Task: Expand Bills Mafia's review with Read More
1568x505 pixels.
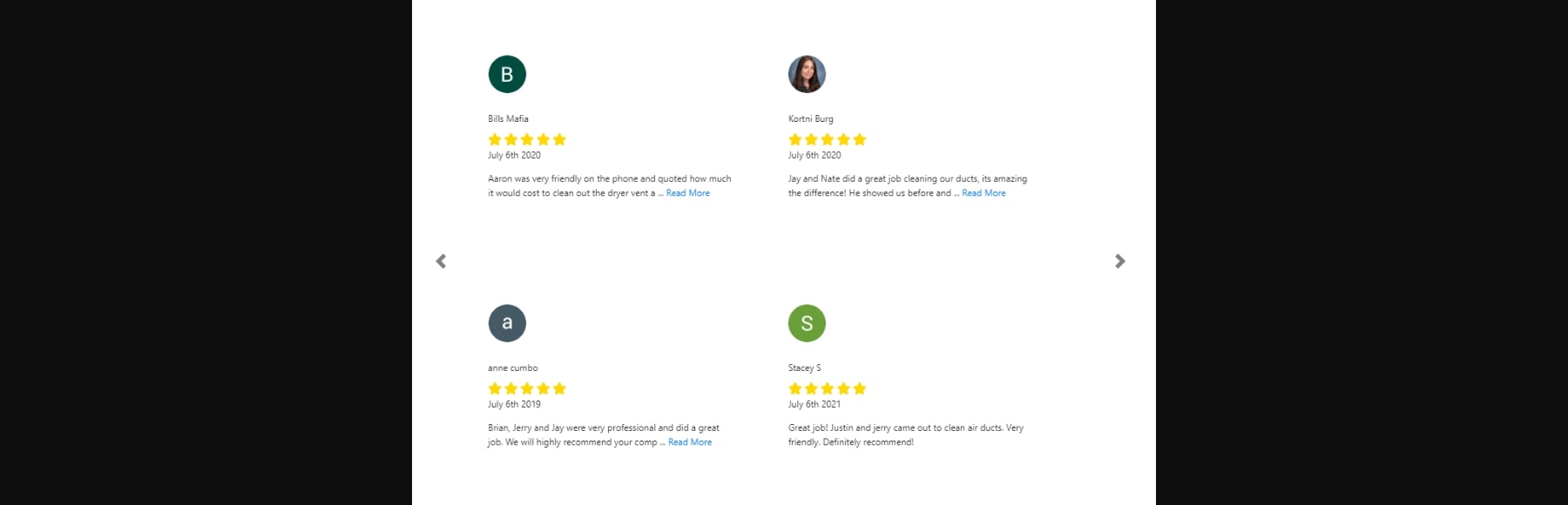Action: point(687,192)
